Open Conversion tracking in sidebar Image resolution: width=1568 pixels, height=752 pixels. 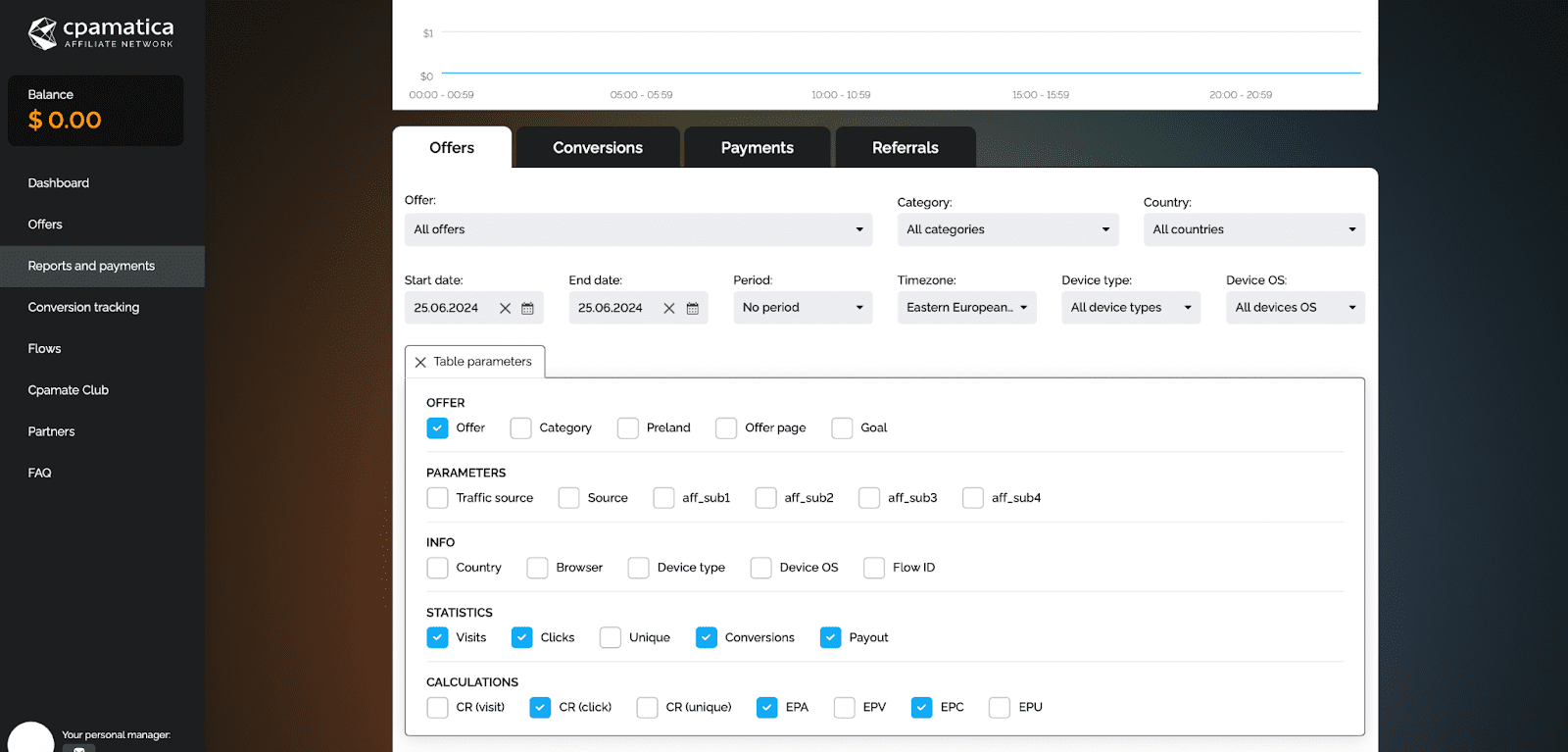pos(83,307)
